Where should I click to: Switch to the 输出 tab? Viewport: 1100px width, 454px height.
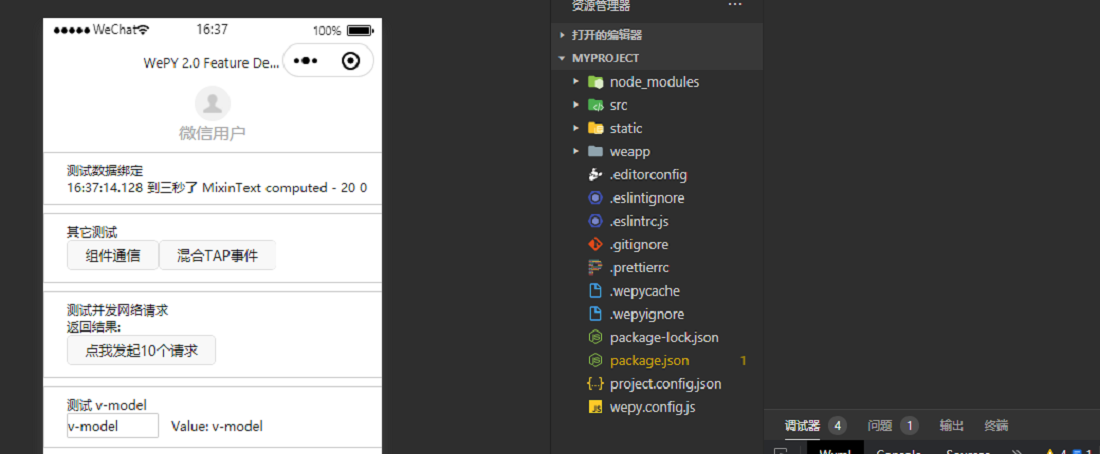pyautogui.click(x=951, y=425)
